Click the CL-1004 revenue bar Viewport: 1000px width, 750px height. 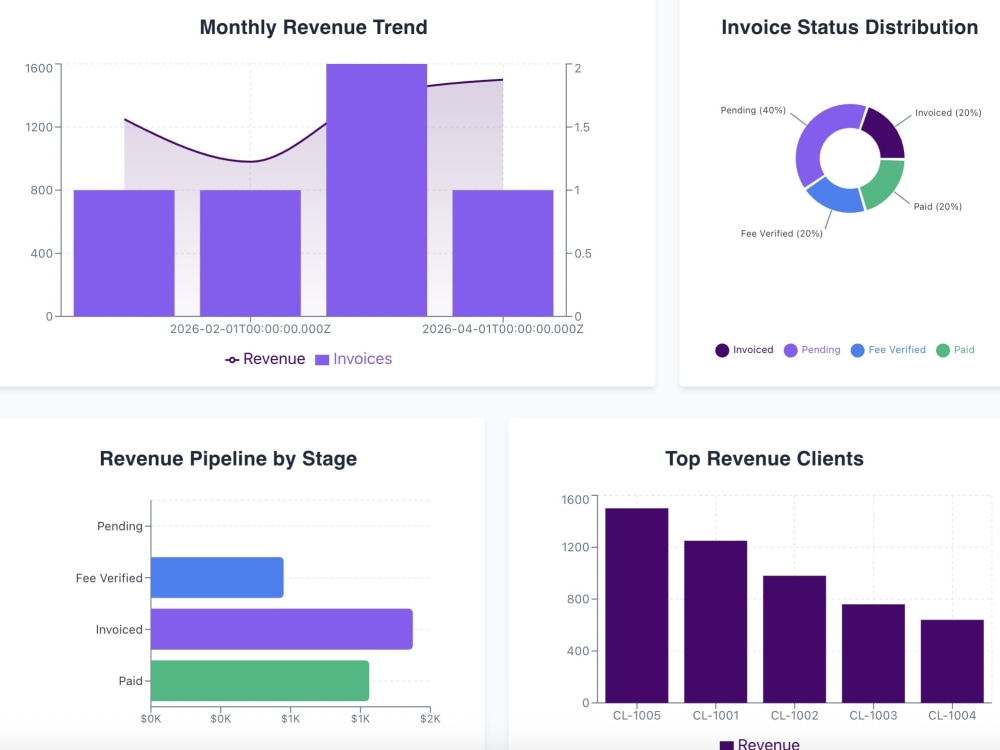point(952,661)
